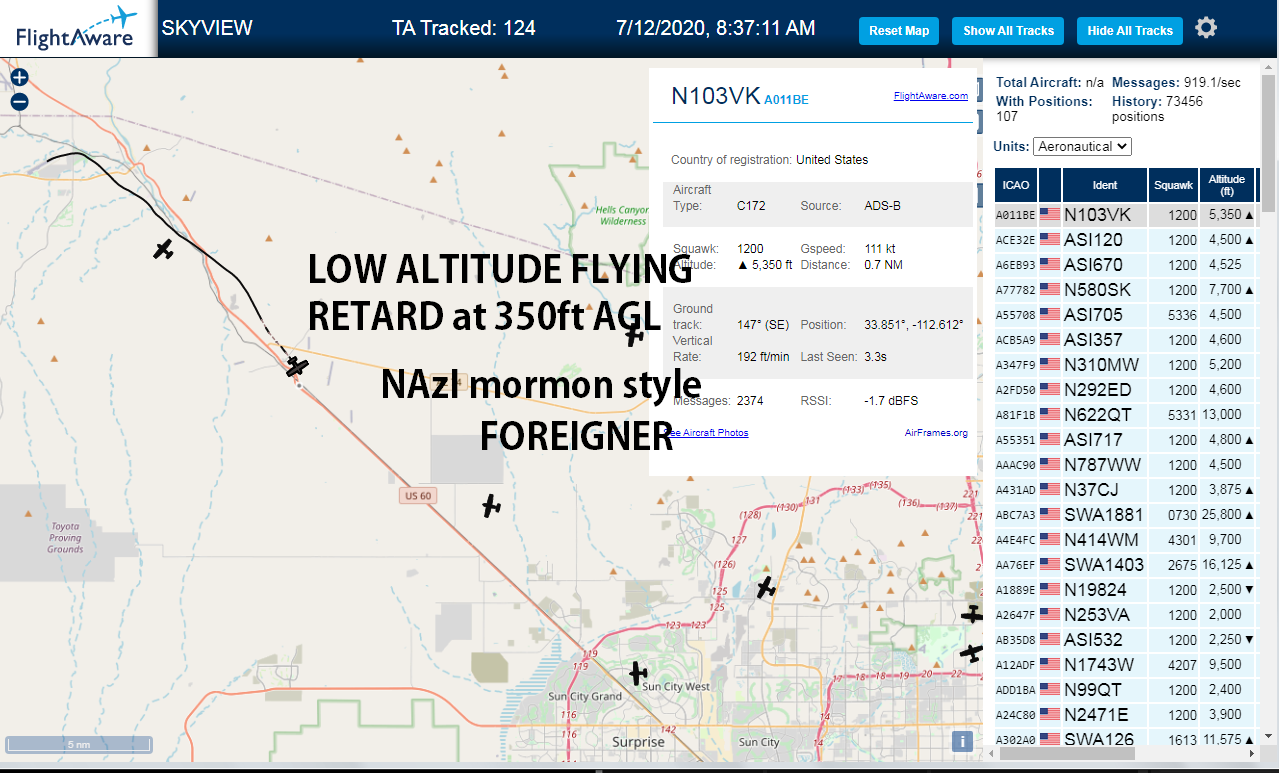Click the N103VK title in info panel
This screenshot has height=773, width=1279.
tap(716, 96)
